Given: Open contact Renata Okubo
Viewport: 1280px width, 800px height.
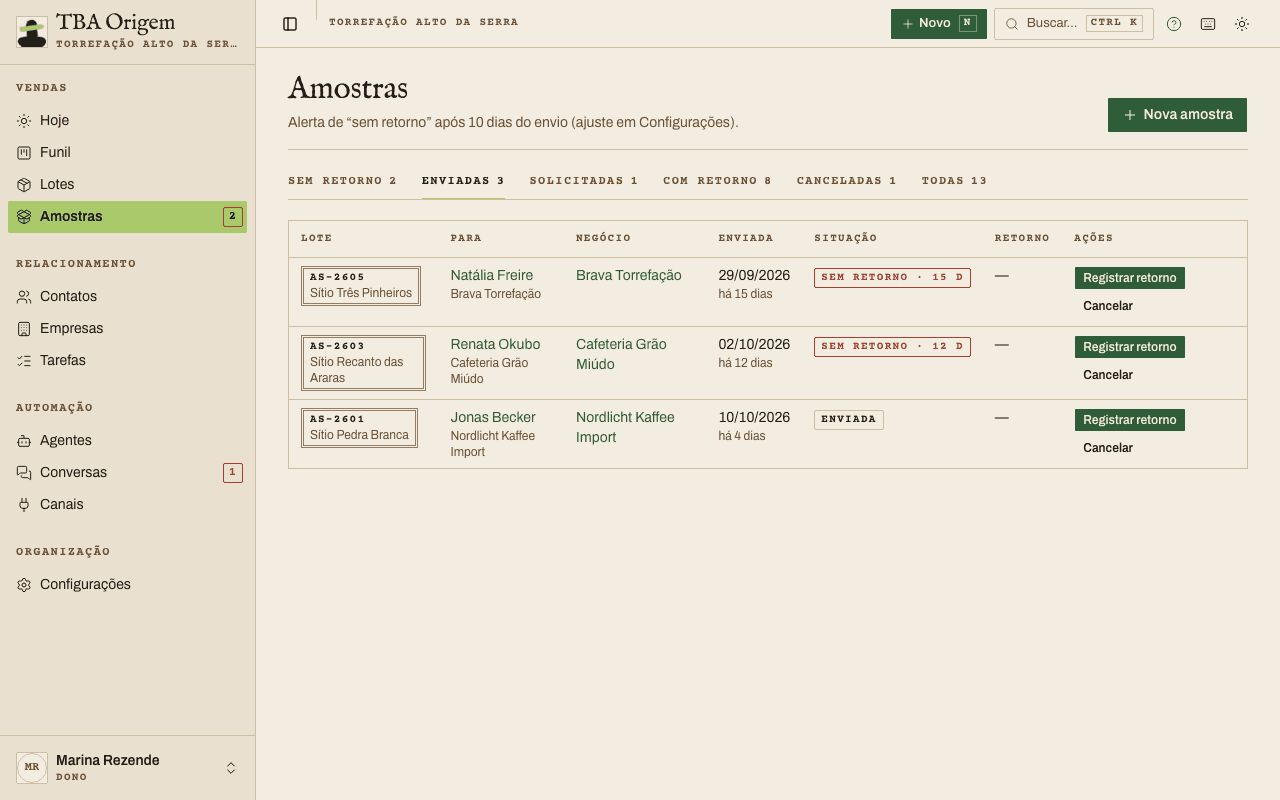Looking at the screenshot, I should pos(495,344).
